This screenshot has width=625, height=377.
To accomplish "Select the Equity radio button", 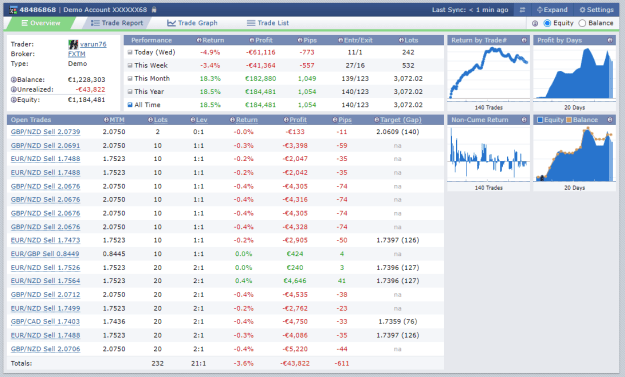I will 547,23.
